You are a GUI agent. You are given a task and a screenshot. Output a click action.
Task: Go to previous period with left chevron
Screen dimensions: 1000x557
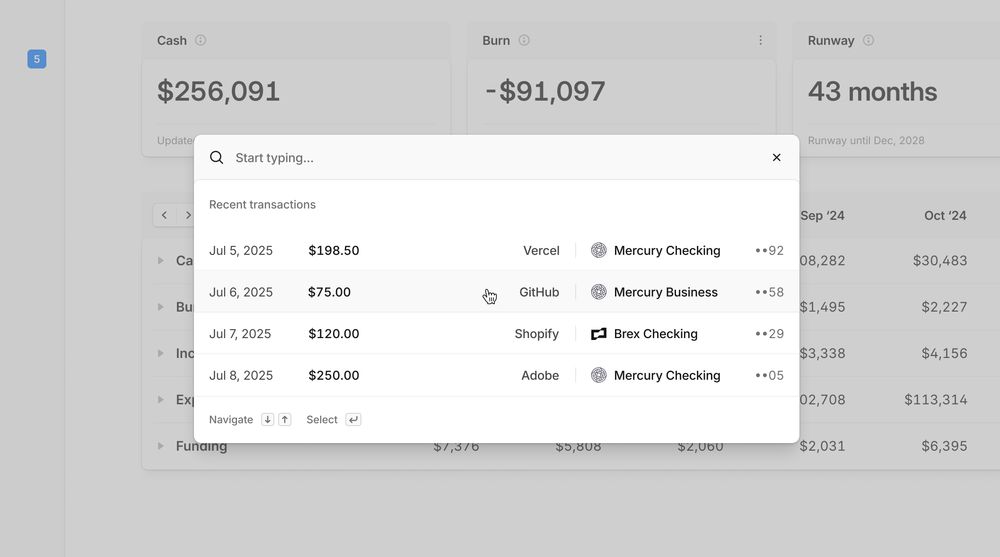165,215
